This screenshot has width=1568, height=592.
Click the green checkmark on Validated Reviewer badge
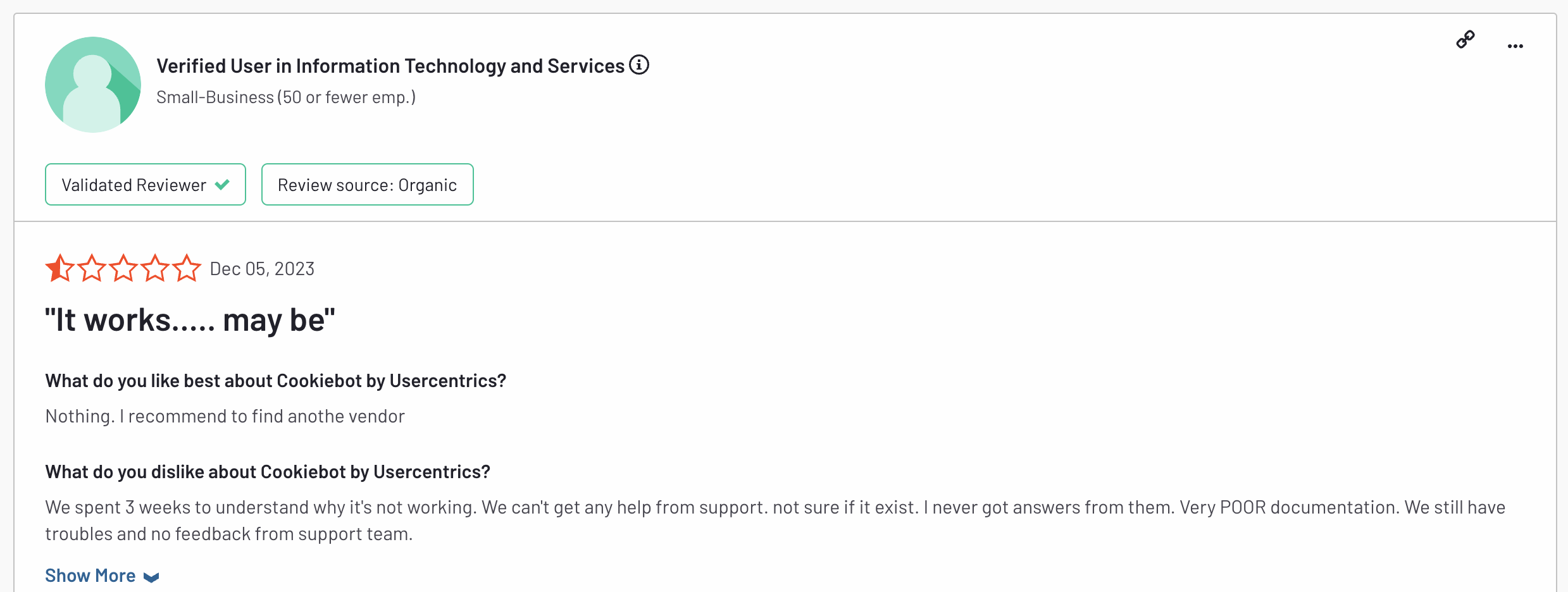pos(222,184)
